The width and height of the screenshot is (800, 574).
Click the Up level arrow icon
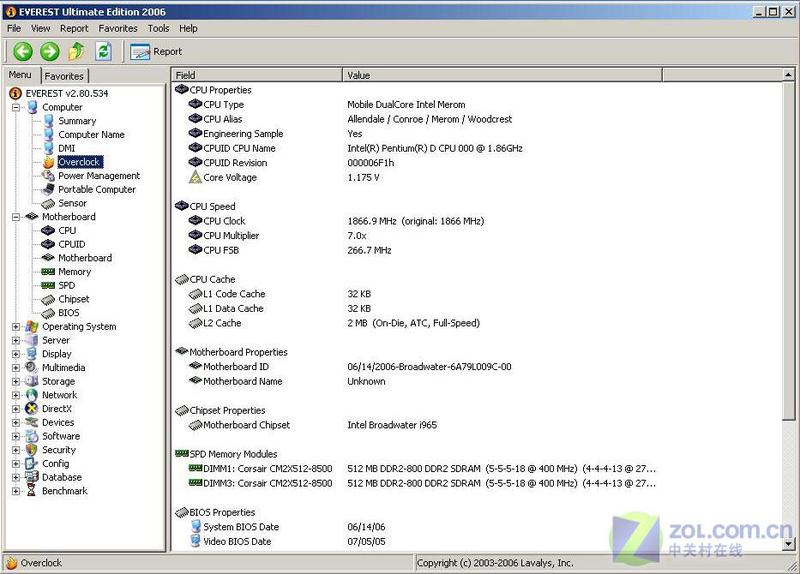(x=77, y=51)
